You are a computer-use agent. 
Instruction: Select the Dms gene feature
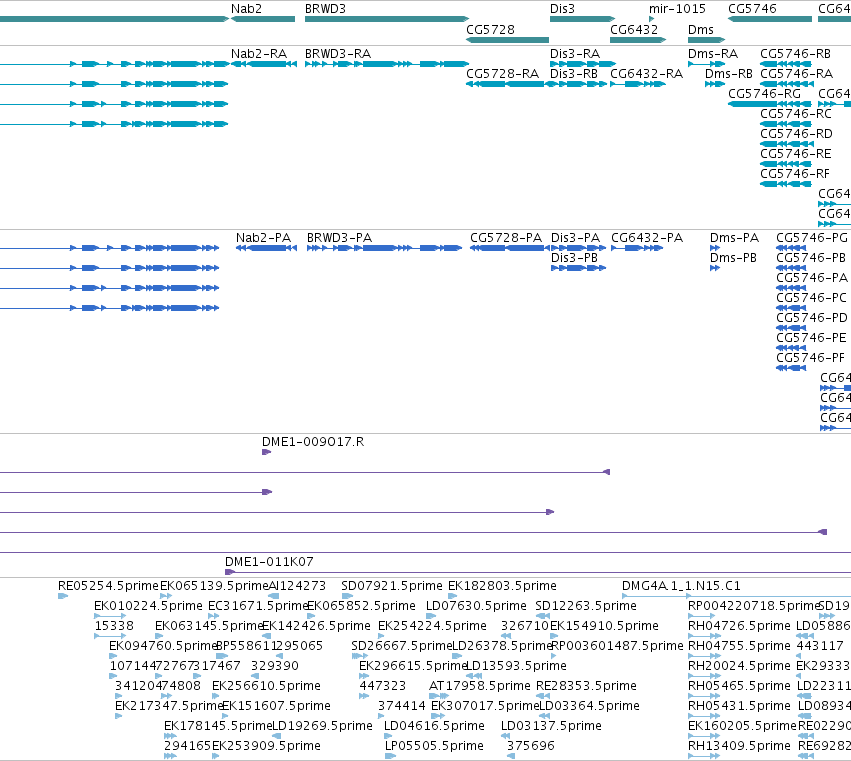point(707,40)
